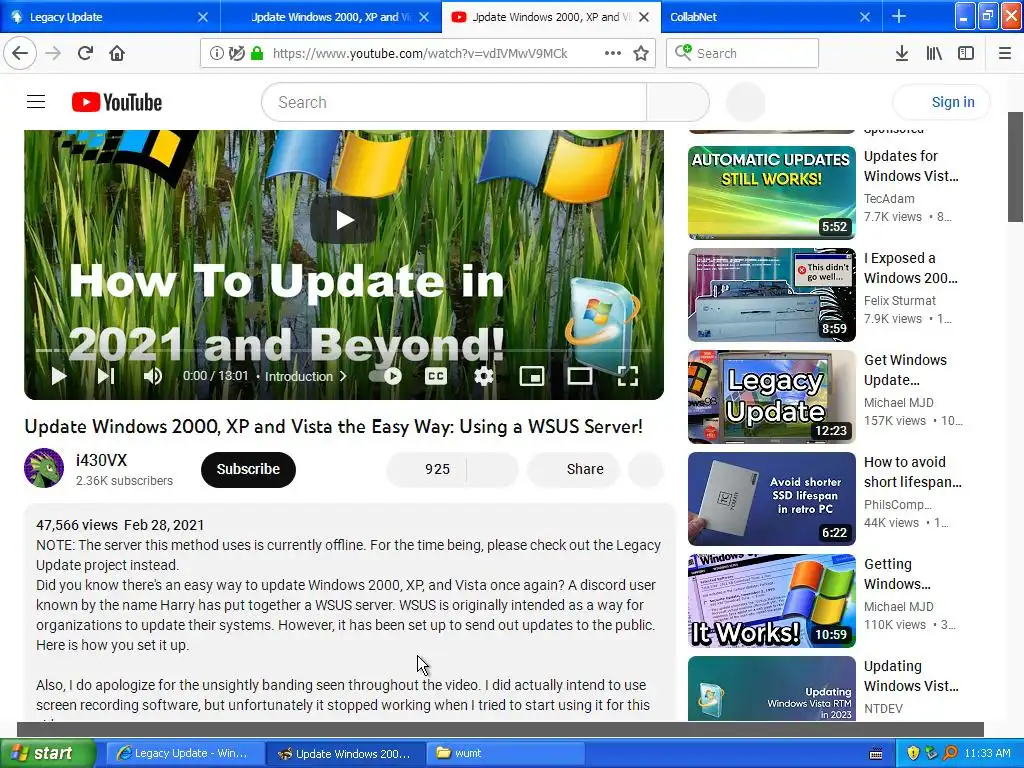1024x768 pixels.
Task: Open the Firefox library icon
Action: (934, 54)
